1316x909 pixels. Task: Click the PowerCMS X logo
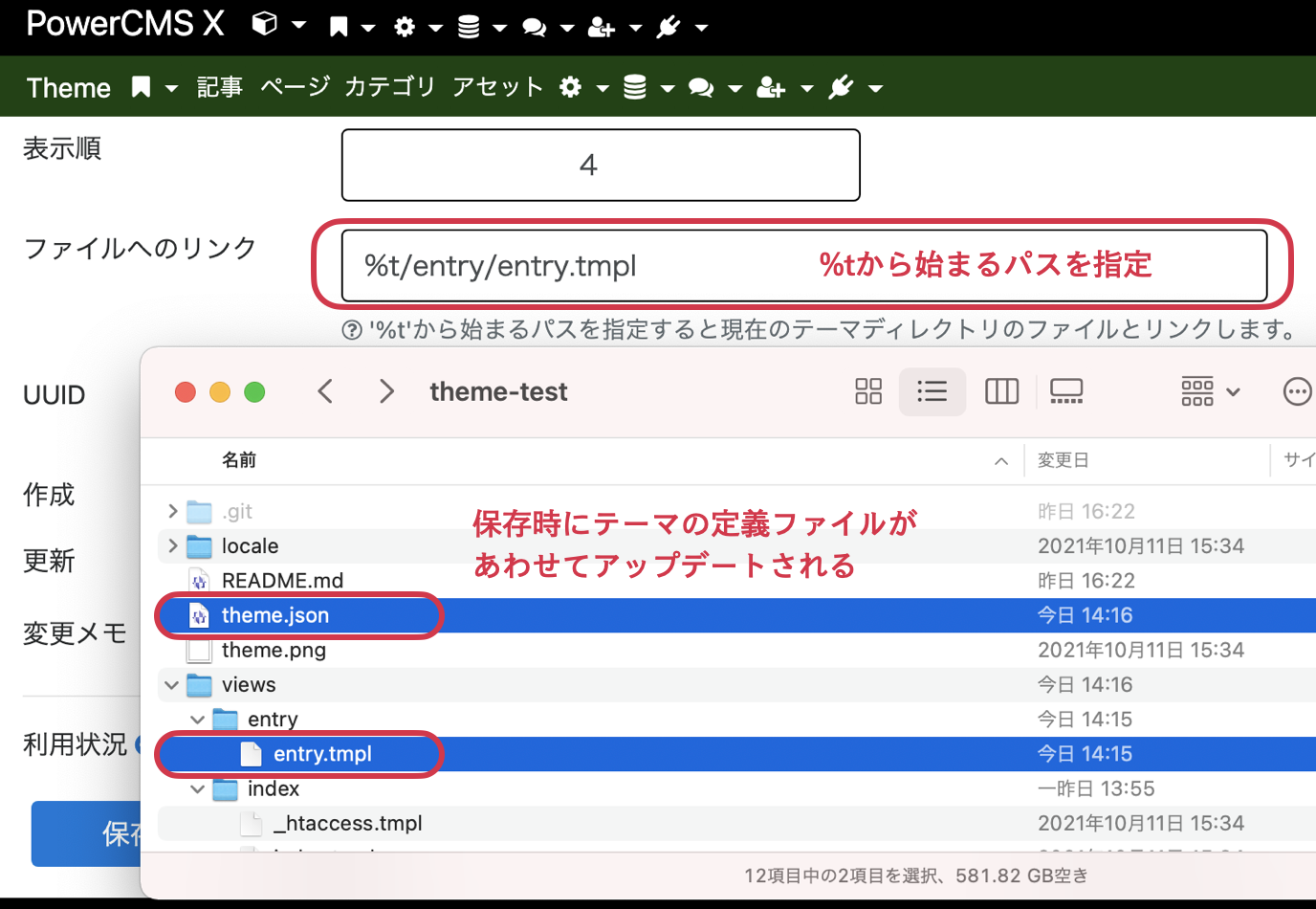tap(125, 24)
